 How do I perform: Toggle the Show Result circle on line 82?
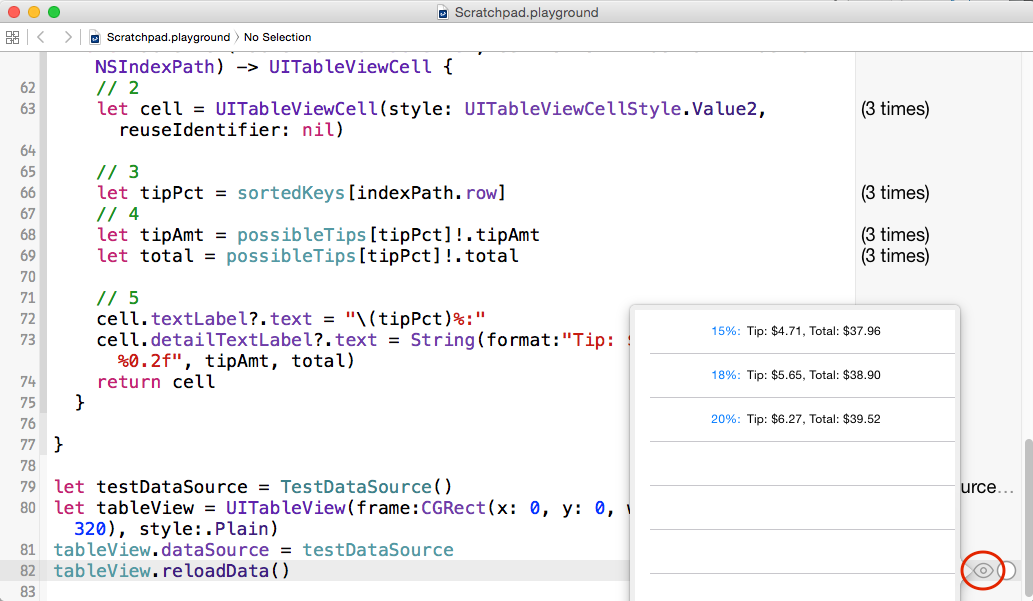(1008, 571)
